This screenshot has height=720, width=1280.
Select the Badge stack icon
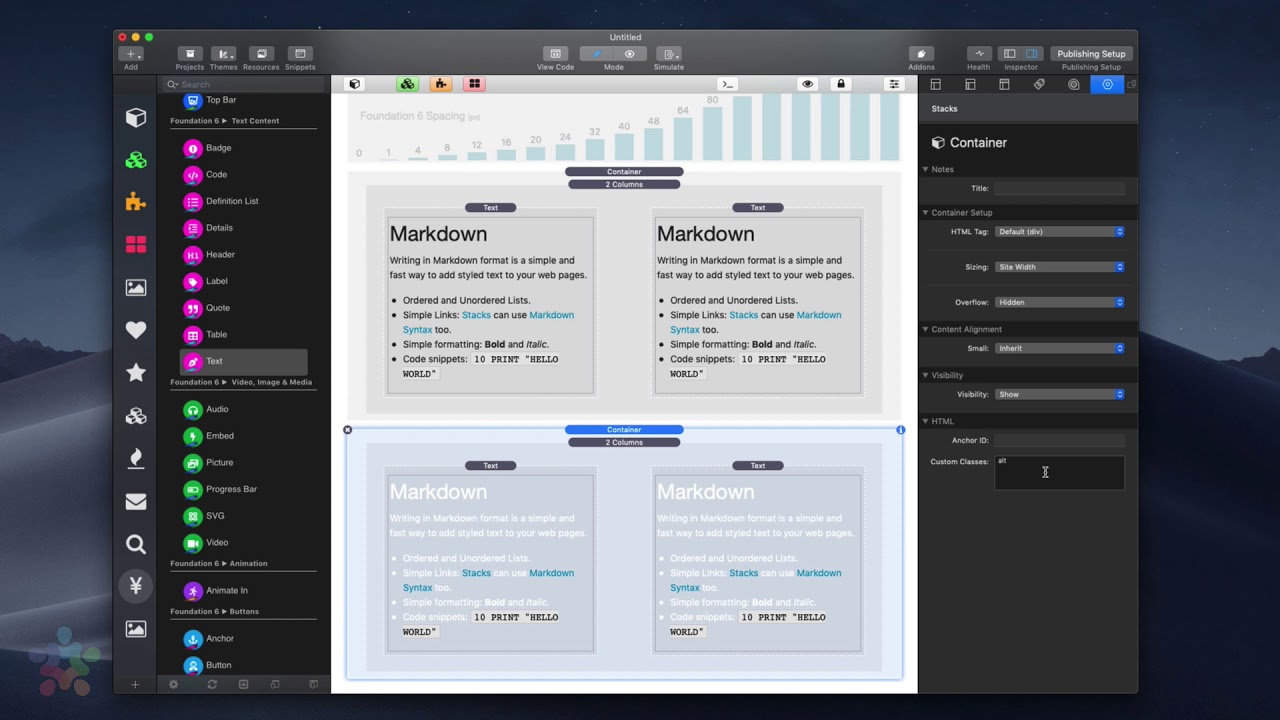(193, 148)
